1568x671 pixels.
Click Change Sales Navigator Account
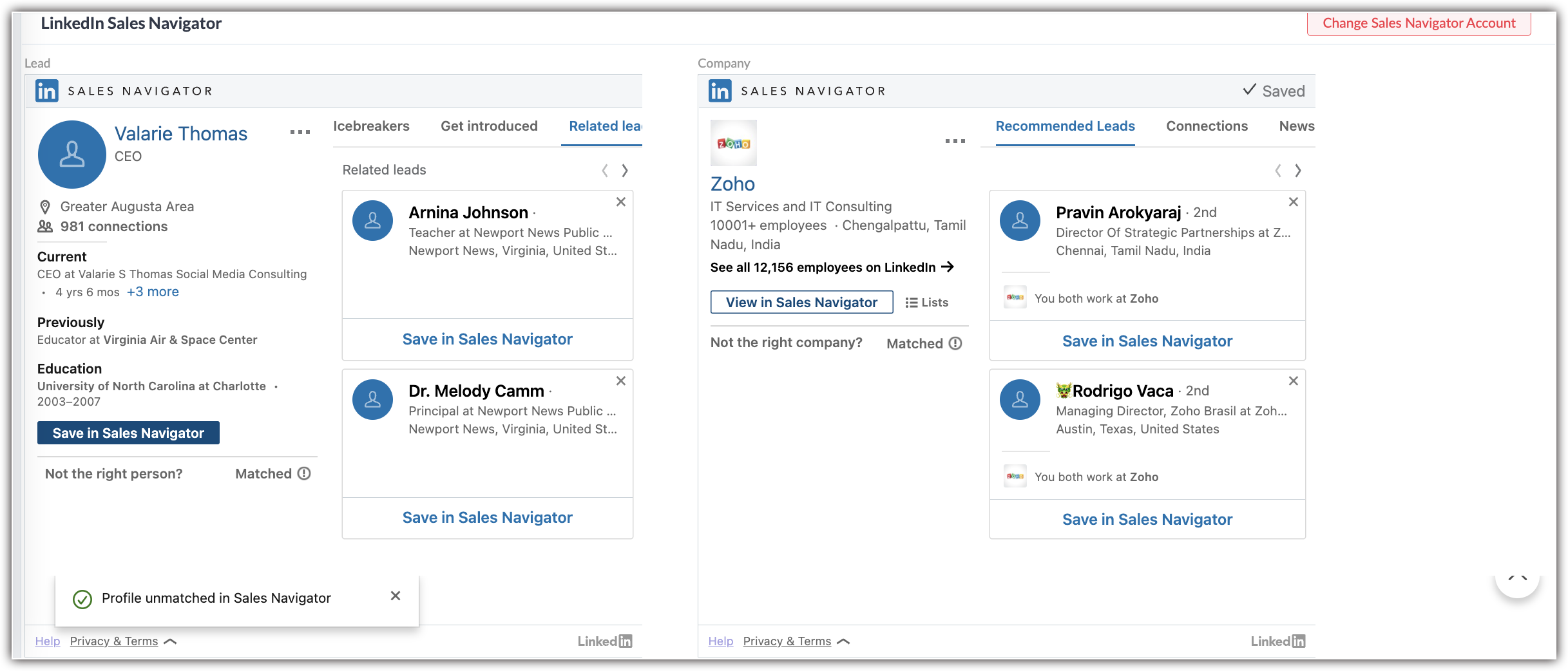(x=1419, y=24)
